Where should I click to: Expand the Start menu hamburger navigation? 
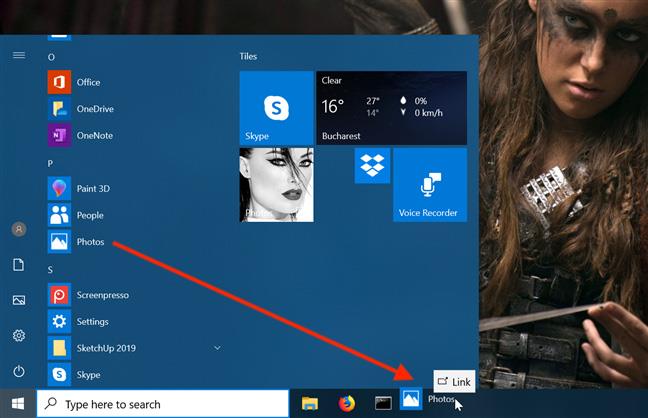pyautogui.click(x=19, y=55)
